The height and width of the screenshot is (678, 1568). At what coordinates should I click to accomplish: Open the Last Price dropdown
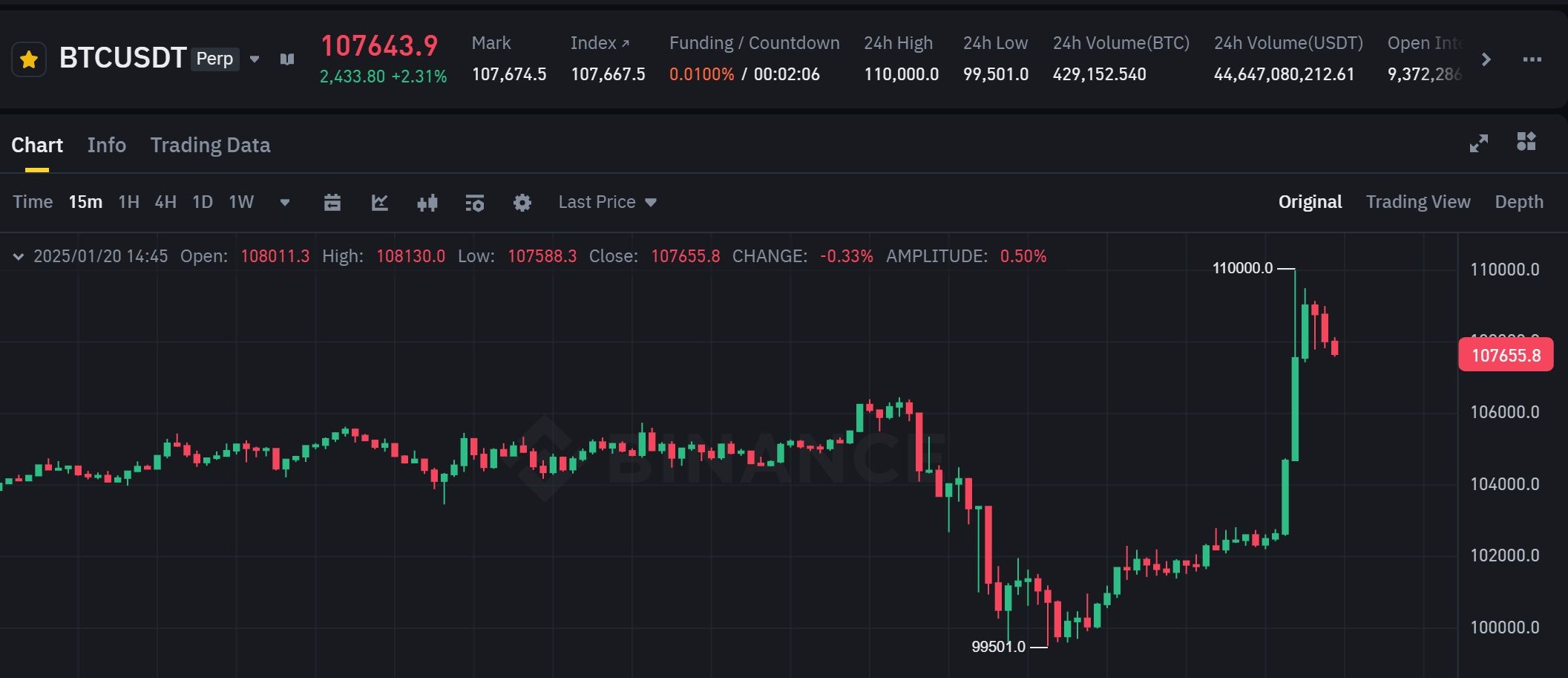[x=607, y=202]
